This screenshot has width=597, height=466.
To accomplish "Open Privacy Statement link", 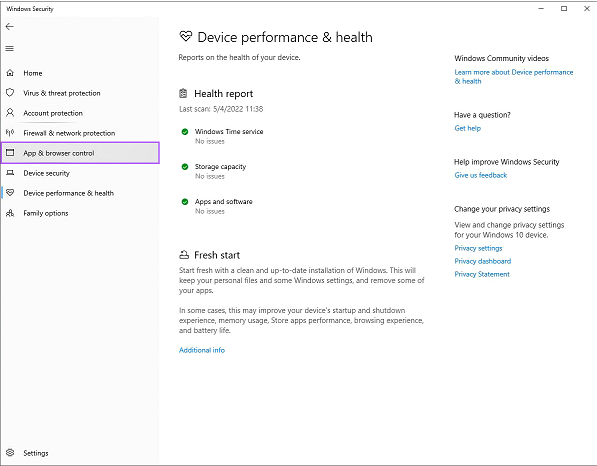I will (x=482, y=274).
